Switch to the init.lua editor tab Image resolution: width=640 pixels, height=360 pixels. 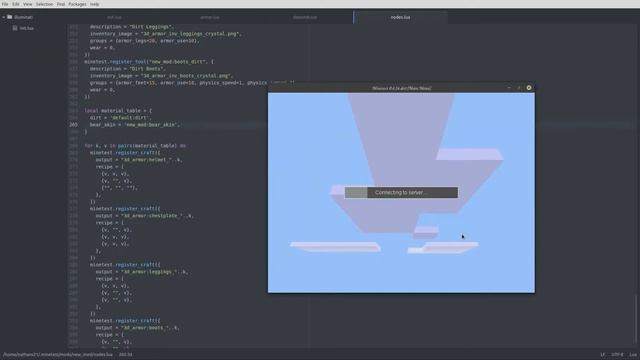(114, 18)
